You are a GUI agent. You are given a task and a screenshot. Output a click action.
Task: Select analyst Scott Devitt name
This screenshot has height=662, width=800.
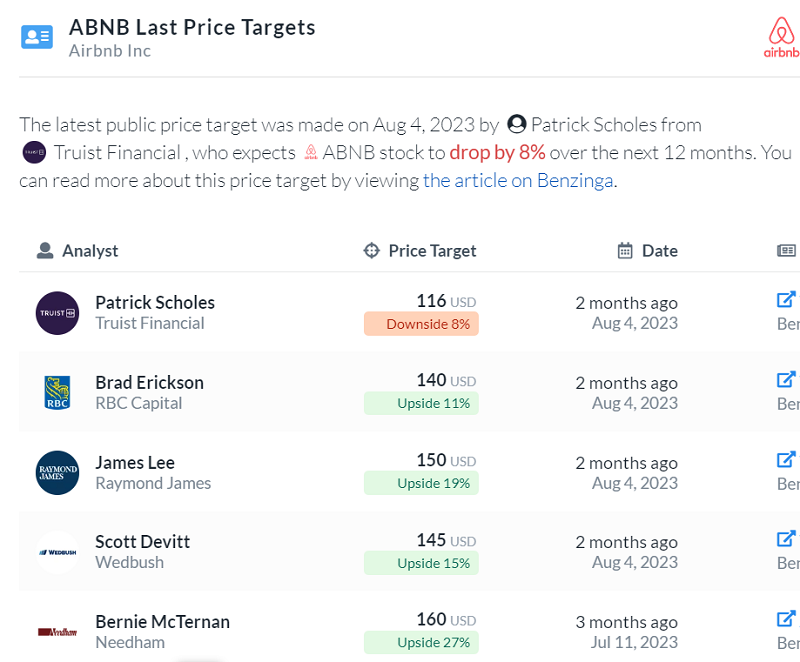tap(142, 541)
